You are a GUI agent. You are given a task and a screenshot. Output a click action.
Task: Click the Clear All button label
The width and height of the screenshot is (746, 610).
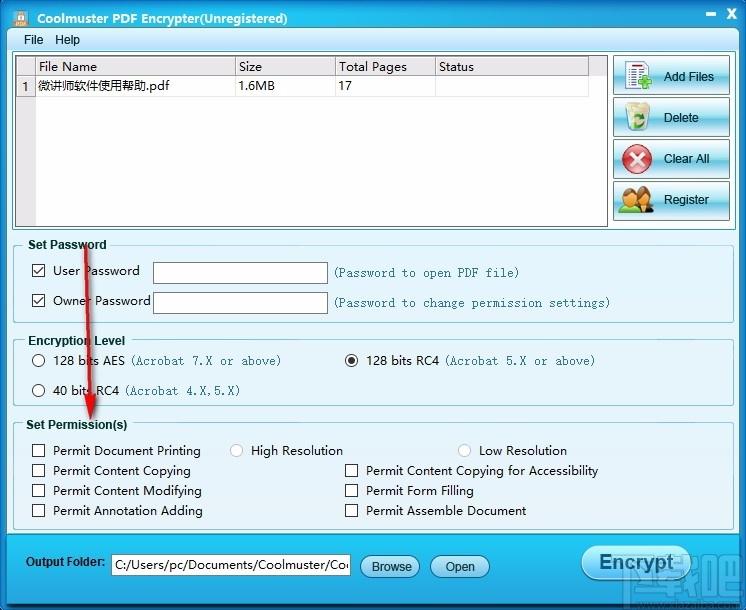pyautogui.click(x=686, y=158)
